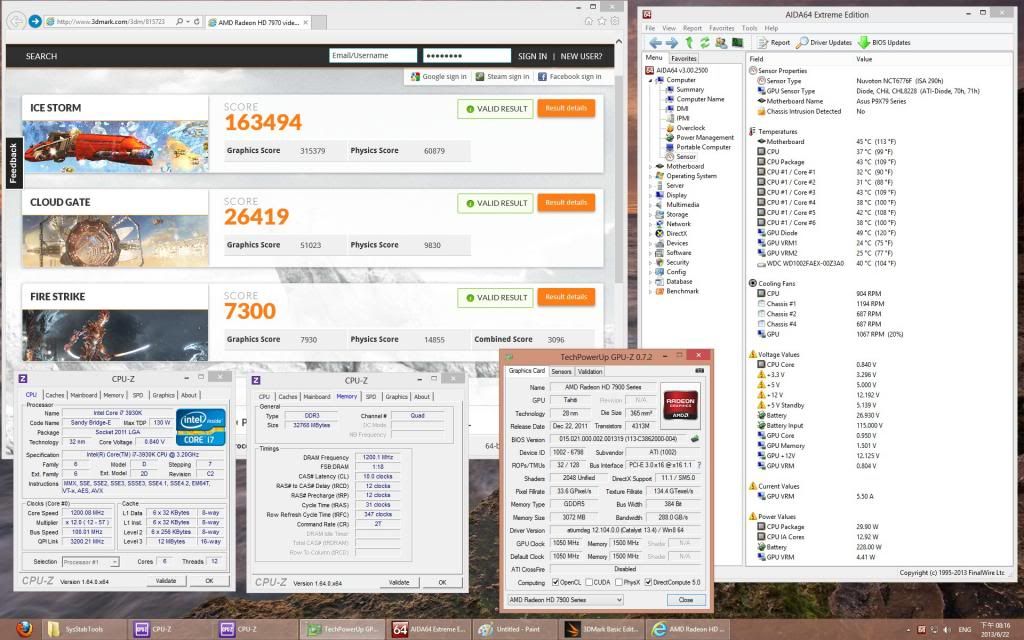Click Close in the GPU-Z window
Screen dimensions: 1024x640
pyautogui.click(x=686, y=600)
